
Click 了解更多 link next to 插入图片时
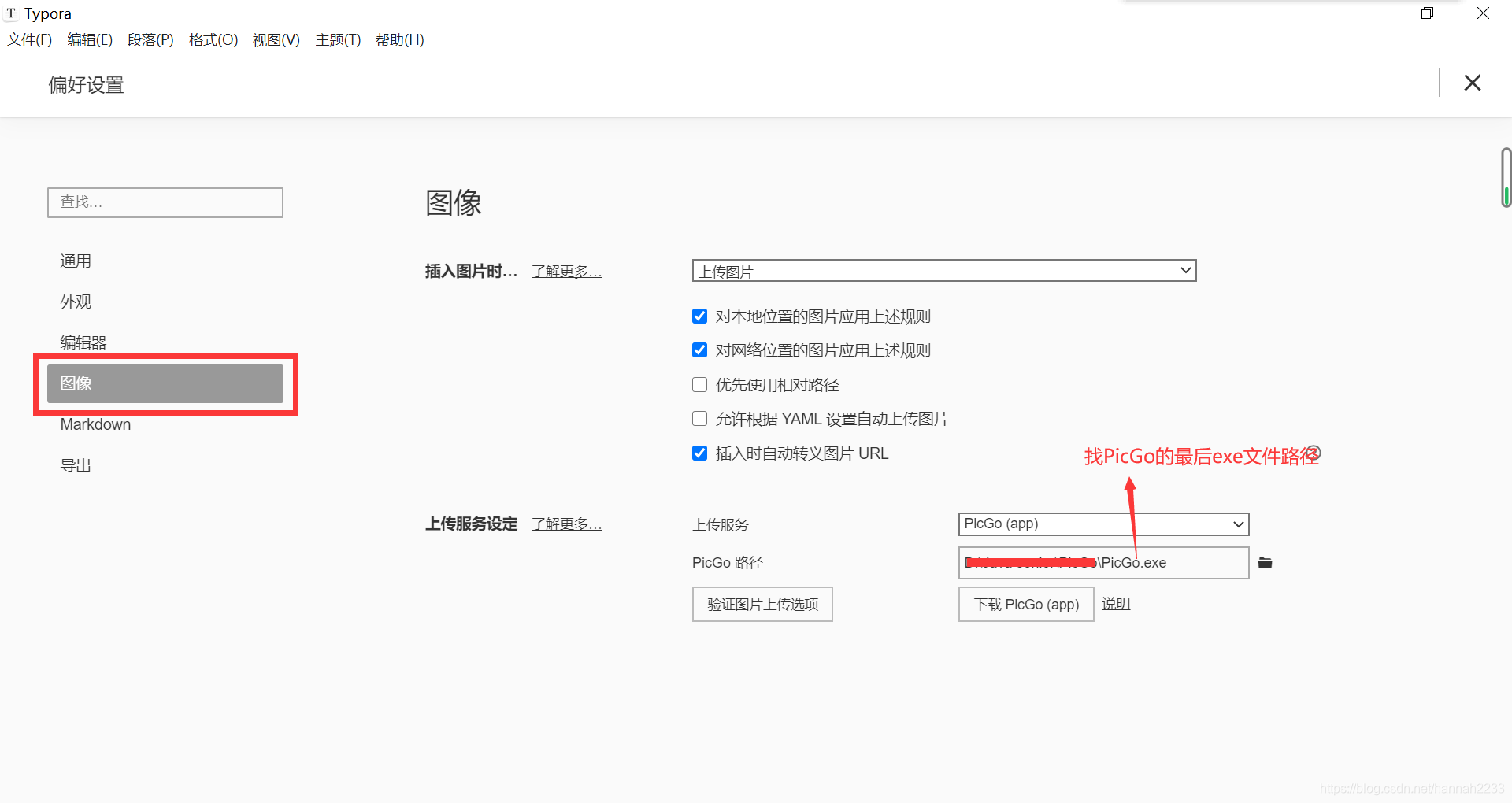[566, 270]
